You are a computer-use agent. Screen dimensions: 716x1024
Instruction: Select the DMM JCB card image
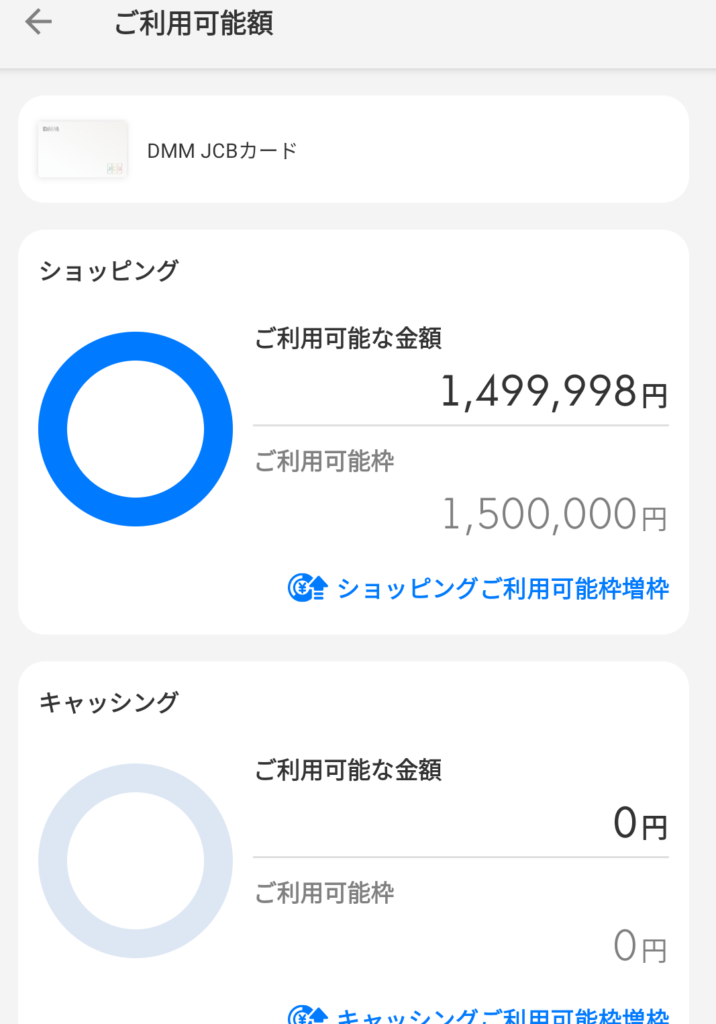tap(82, 149)
